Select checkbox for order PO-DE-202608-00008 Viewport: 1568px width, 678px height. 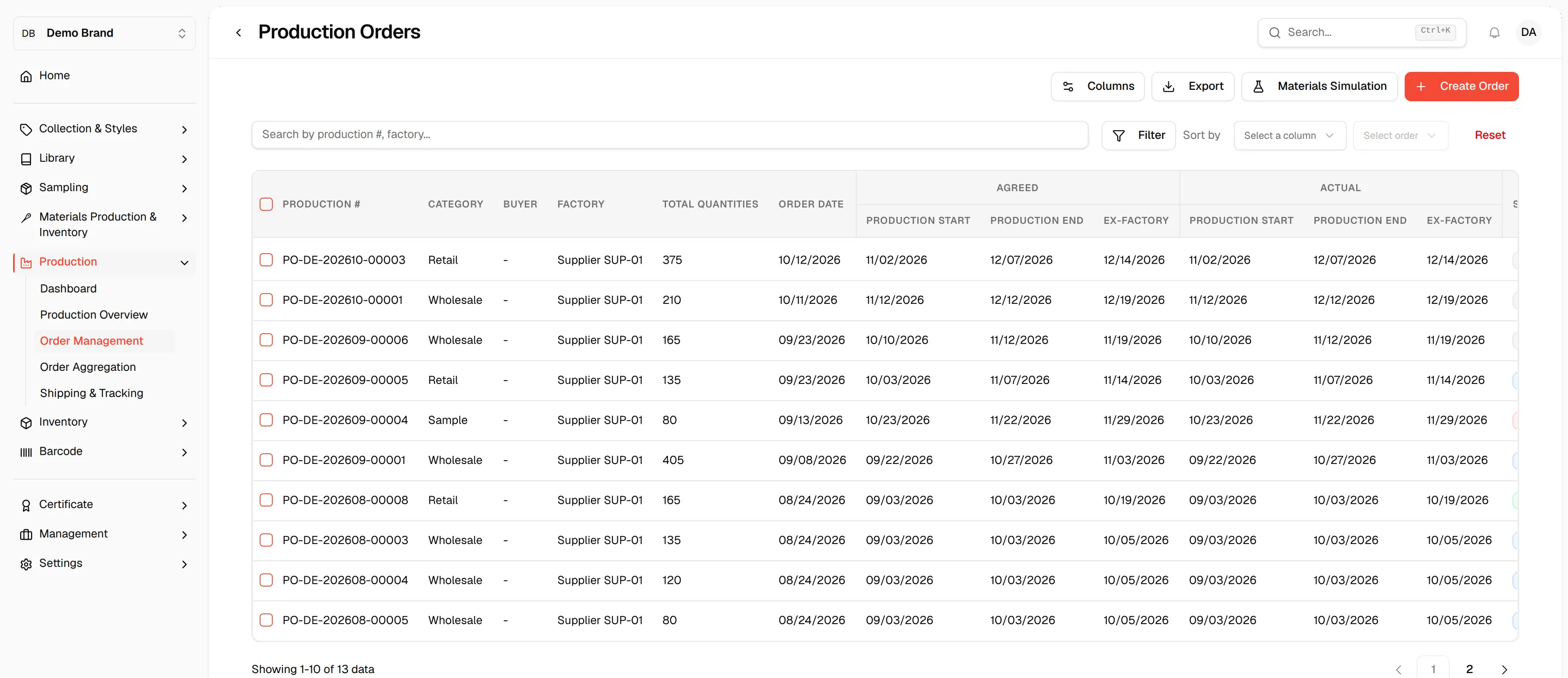(x=266, y=500)
